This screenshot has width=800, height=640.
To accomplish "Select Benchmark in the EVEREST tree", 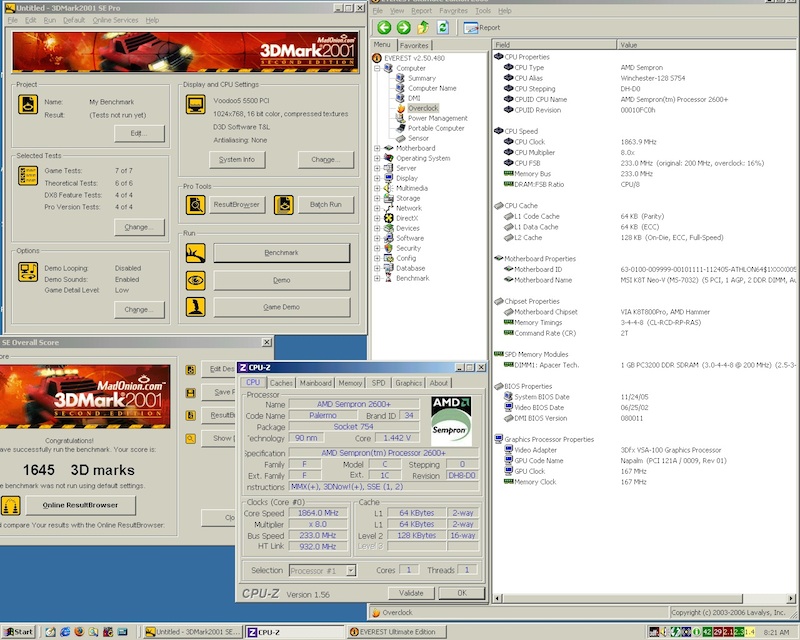I will pyautogui.click(x=413, y=279).
